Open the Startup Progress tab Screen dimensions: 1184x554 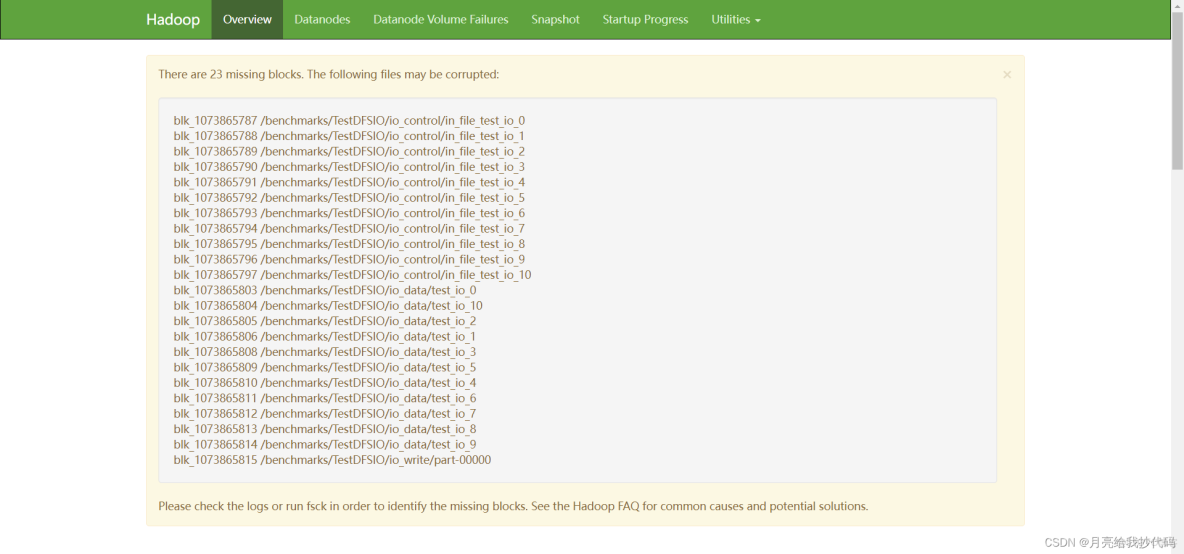(x=646, y=20)
